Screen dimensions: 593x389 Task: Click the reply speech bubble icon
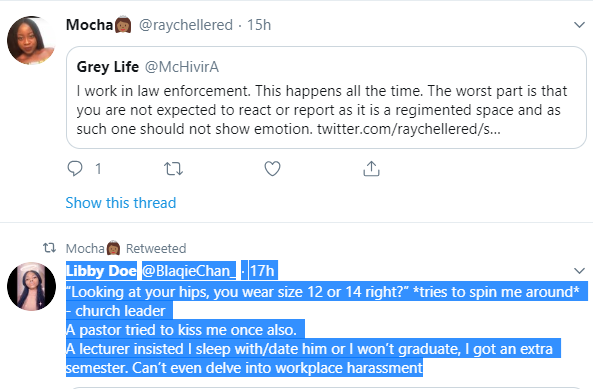[x=75, y=169]
